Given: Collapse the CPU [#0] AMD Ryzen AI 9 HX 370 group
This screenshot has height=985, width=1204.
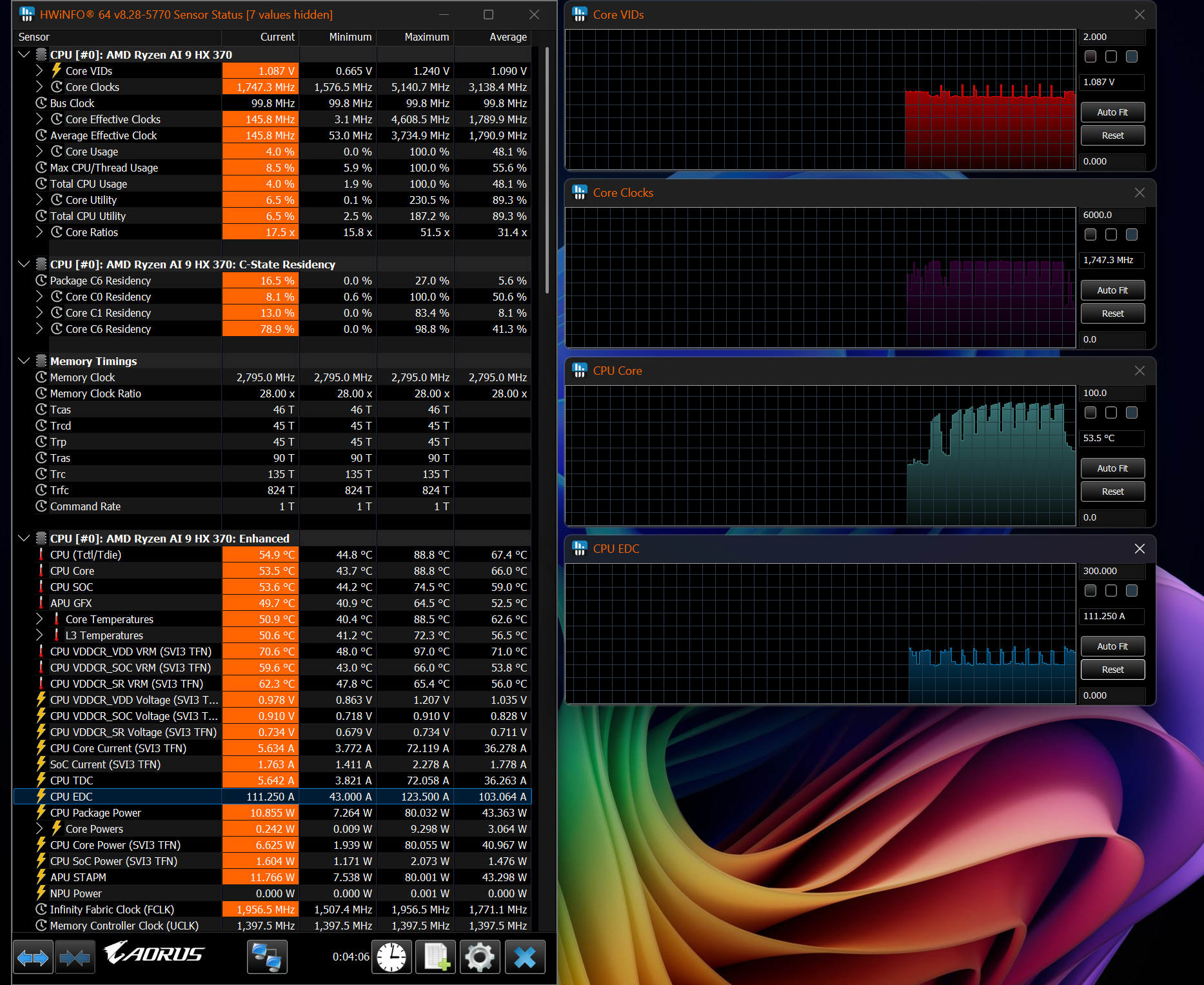Looking at the screenshot, I should [x=24, y=54].
